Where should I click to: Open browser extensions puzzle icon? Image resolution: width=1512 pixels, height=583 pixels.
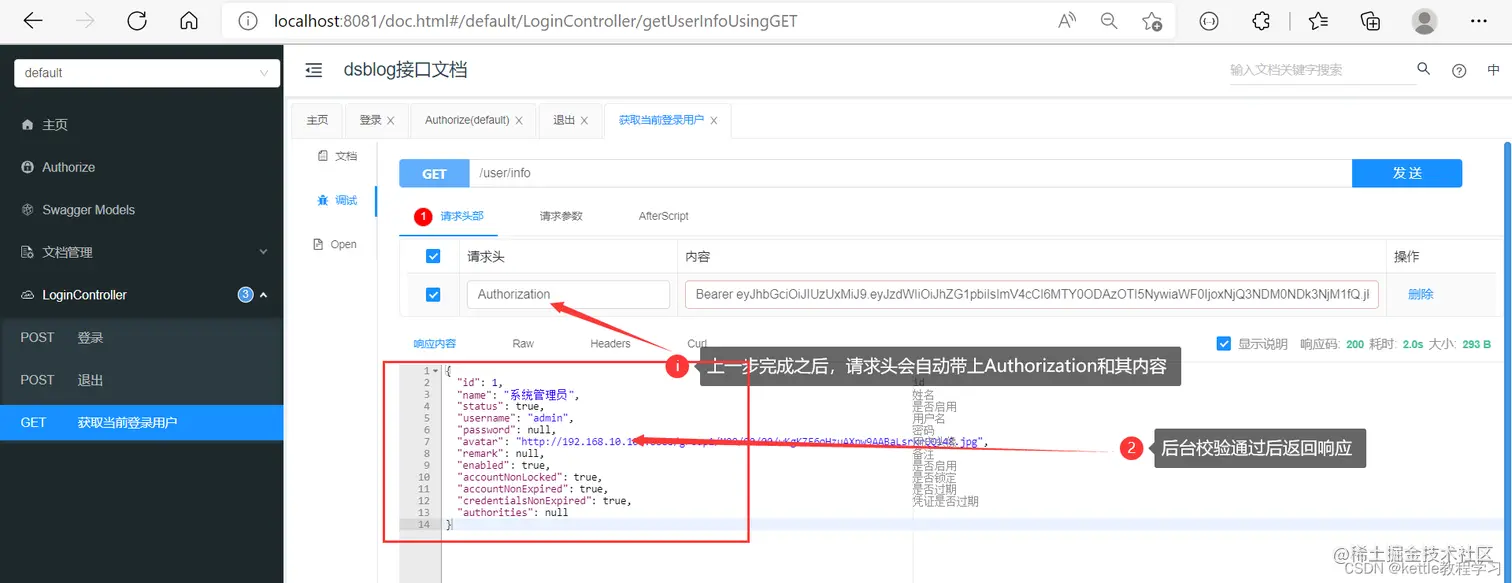pyautogui.click(x=1262, y=20)
